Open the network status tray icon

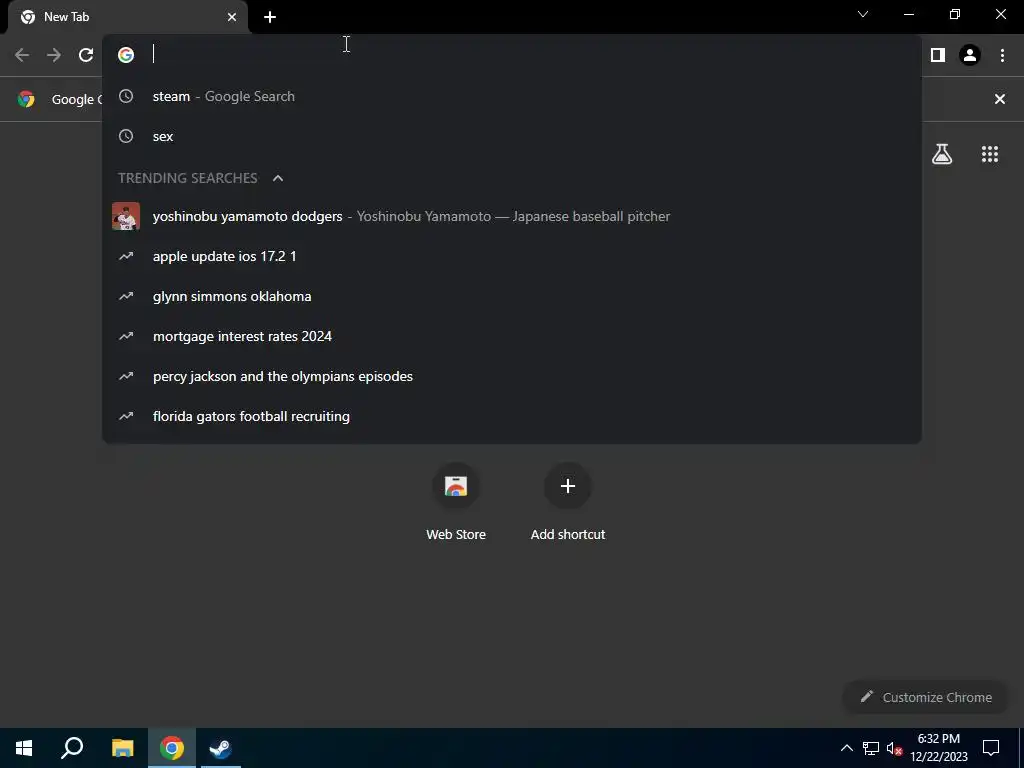click(x=871, y=748)
